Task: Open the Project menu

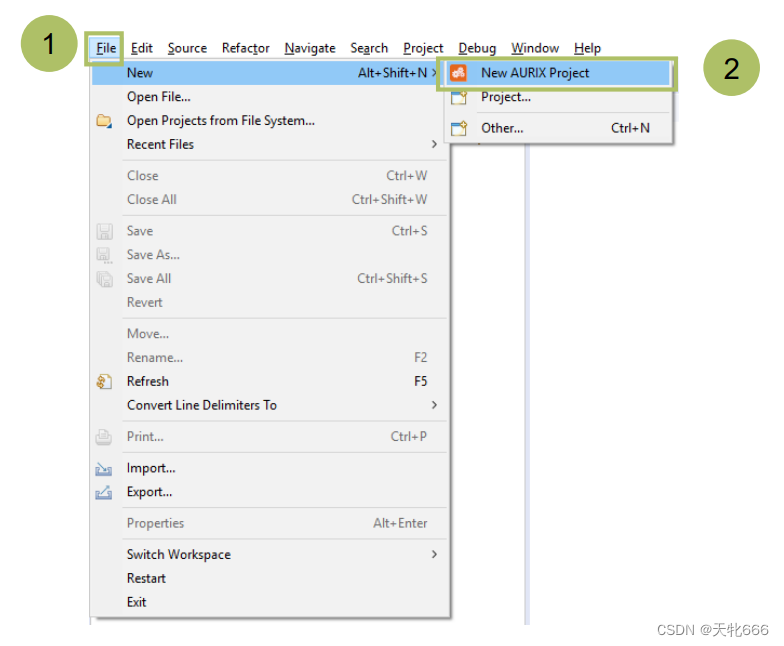Action: coord(423,48)
